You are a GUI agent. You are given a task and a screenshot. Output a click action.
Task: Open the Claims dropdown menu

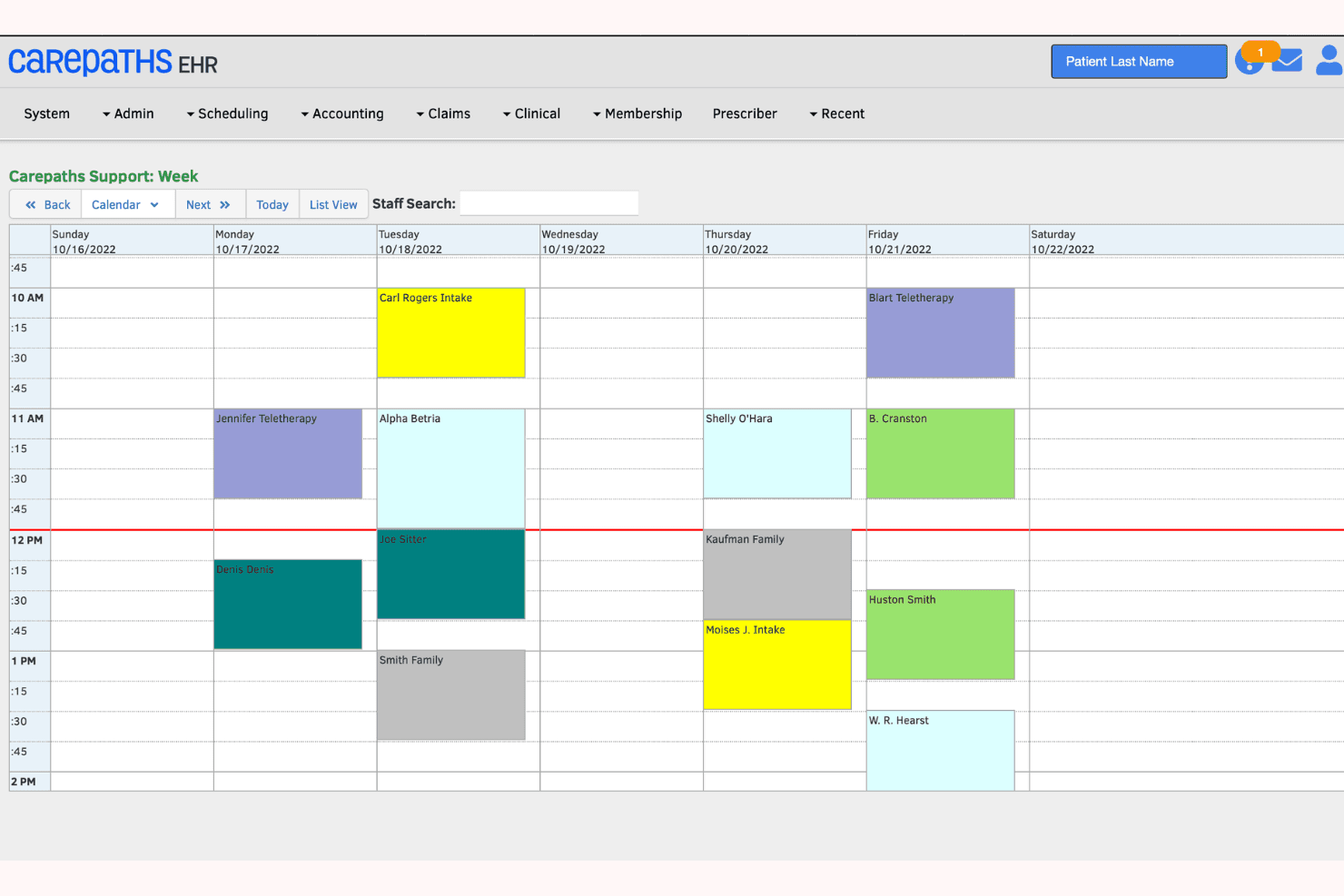click(x=443, y=113)
